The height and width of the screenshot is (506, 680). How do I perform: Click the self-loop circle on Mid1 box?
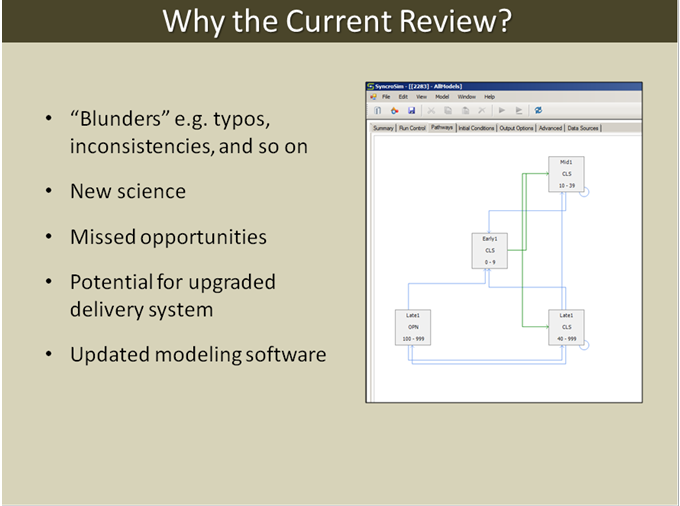coord(585,192)
